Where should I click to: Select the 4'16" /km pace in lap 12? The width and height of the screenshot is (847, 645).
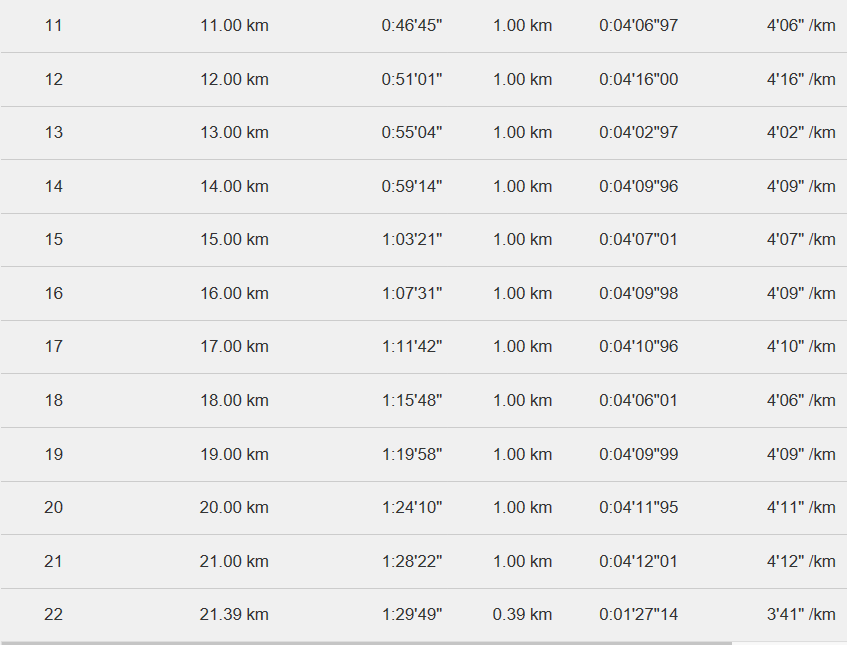click(x=801, y=79)
